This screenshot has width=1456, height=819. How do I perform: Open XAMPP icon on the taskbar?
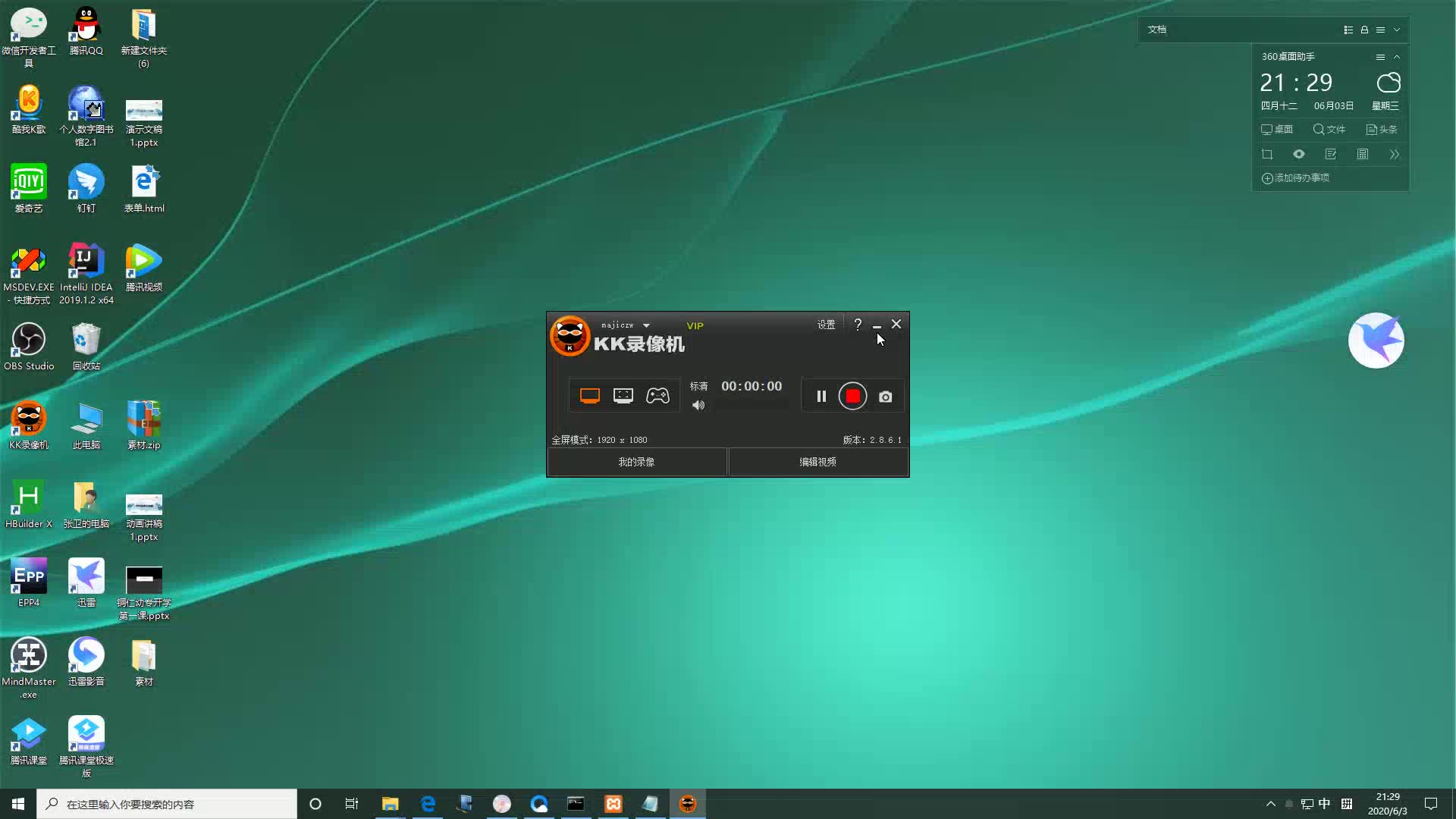613,804
